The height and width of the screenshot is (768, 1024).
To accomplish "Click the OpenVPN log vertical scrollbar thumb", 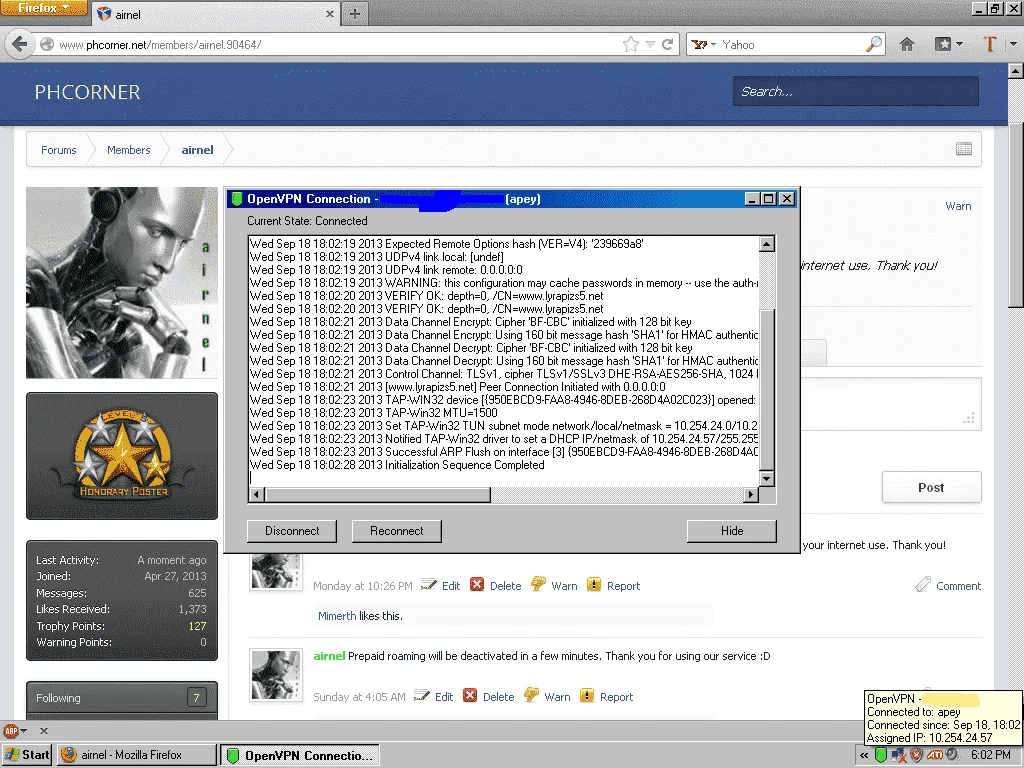I will click(x=767, y=389).
